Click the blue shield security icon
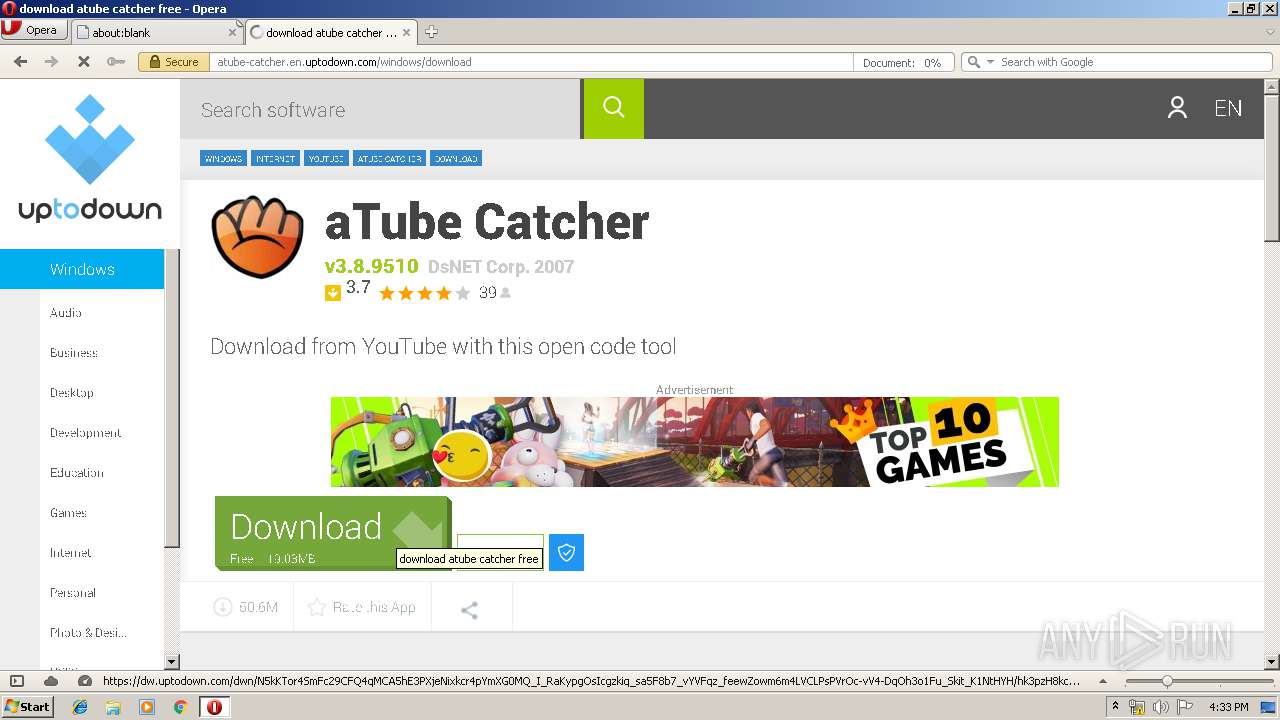Screen dimensions: 1280x720 (566, 552)
